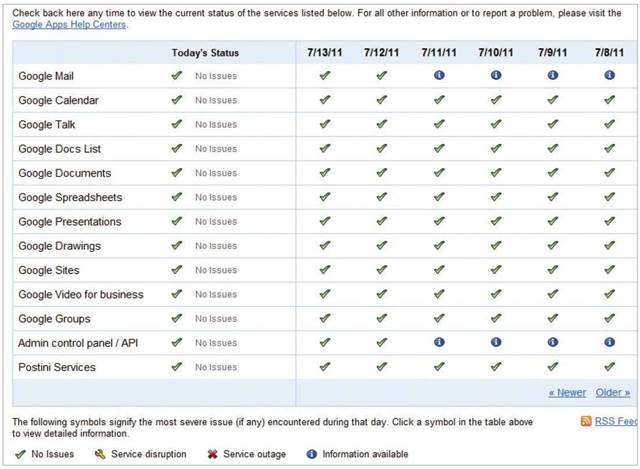Click the 7/11/11 column header

[x=439, y=53]
